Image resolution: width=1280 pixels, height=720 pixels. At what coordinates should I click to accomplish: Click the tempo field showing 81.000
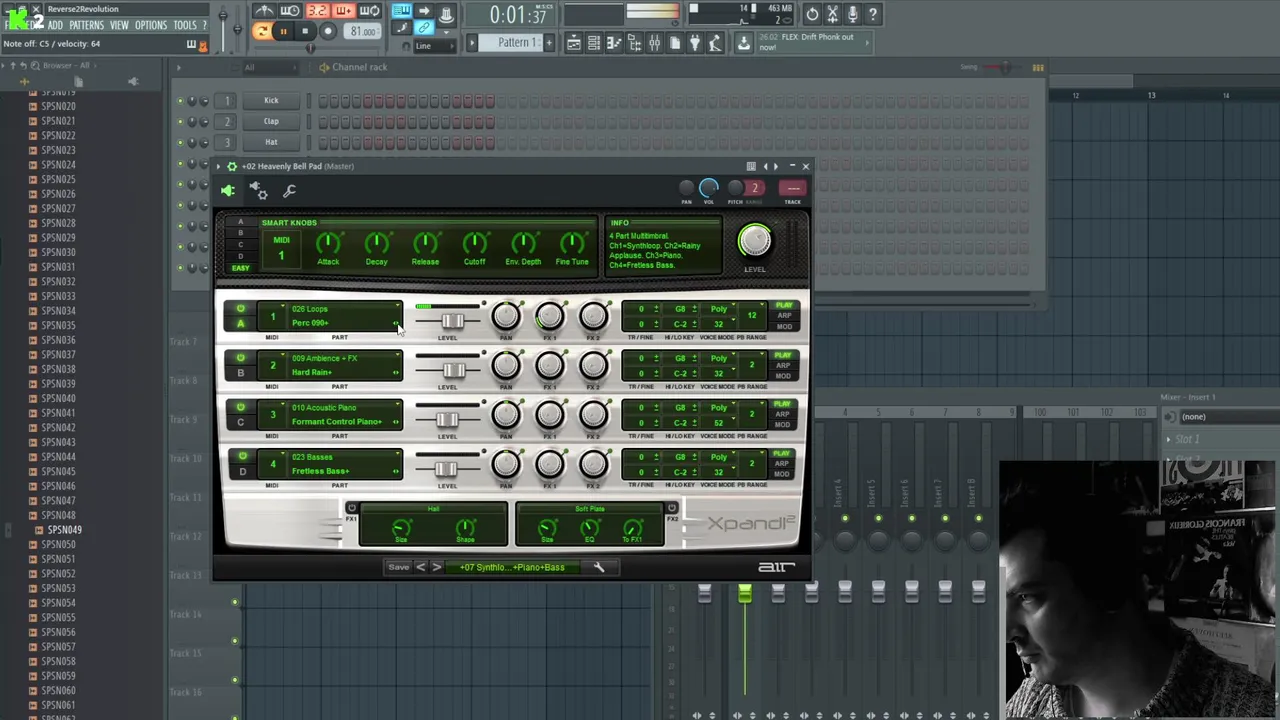[x=362, y=31]
